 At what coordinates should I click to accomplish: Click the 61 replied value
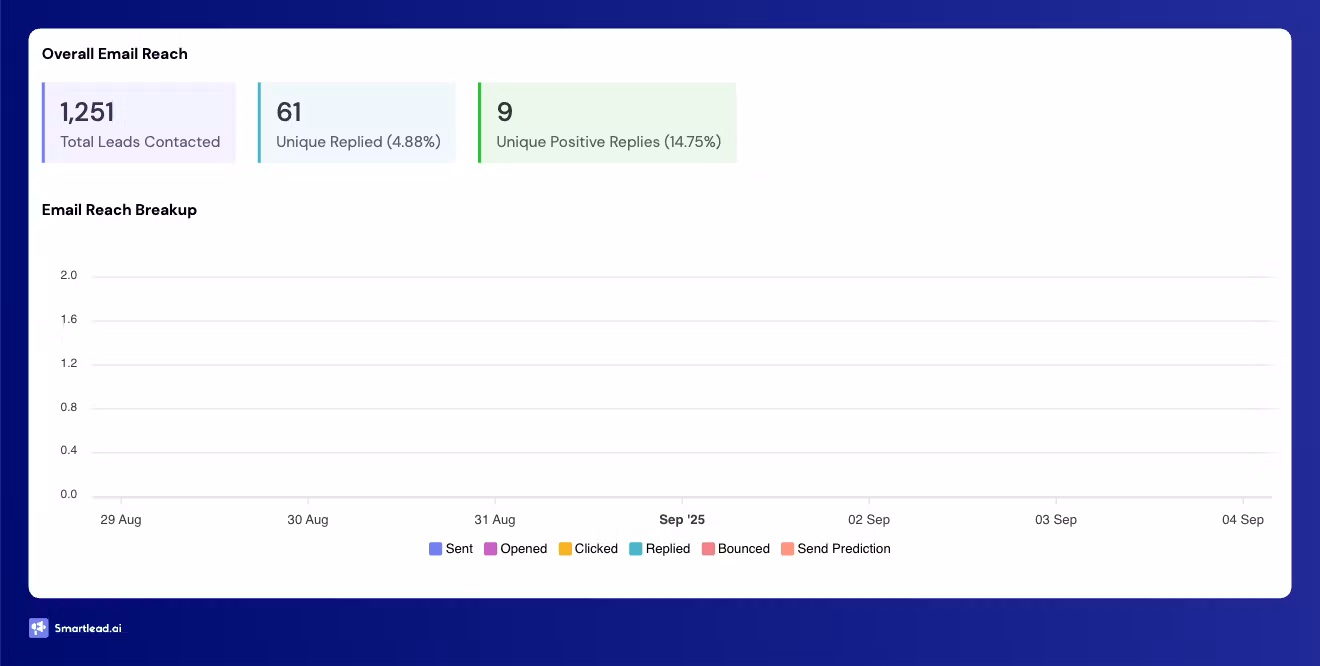click(x=289, y=112)
